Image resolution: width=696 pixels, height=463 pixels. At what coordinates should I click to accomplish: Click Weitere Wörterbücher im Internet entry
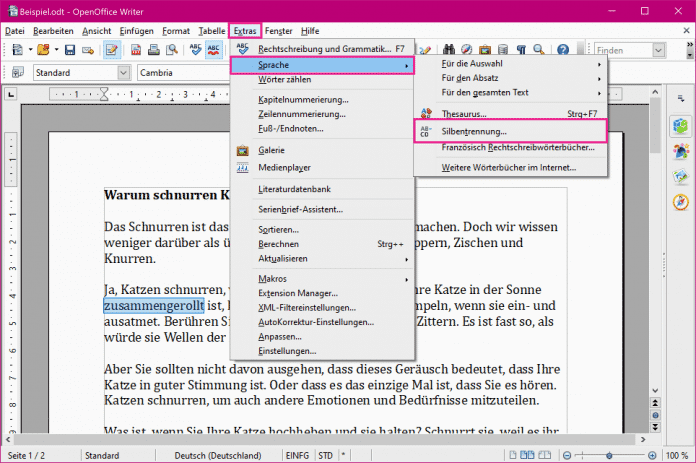pos(509,167)
